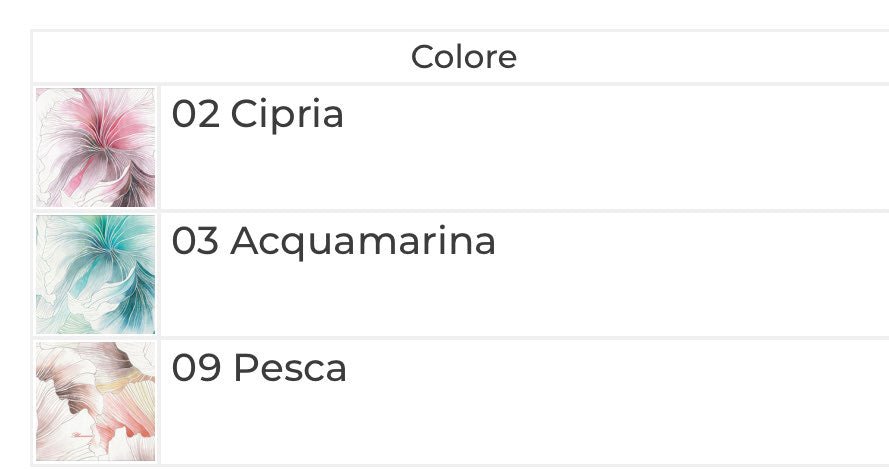The height and width of the screenshot is (470, 889).
Task: Click the small signature logo on Pesca swatch
Action: point(82,435)
